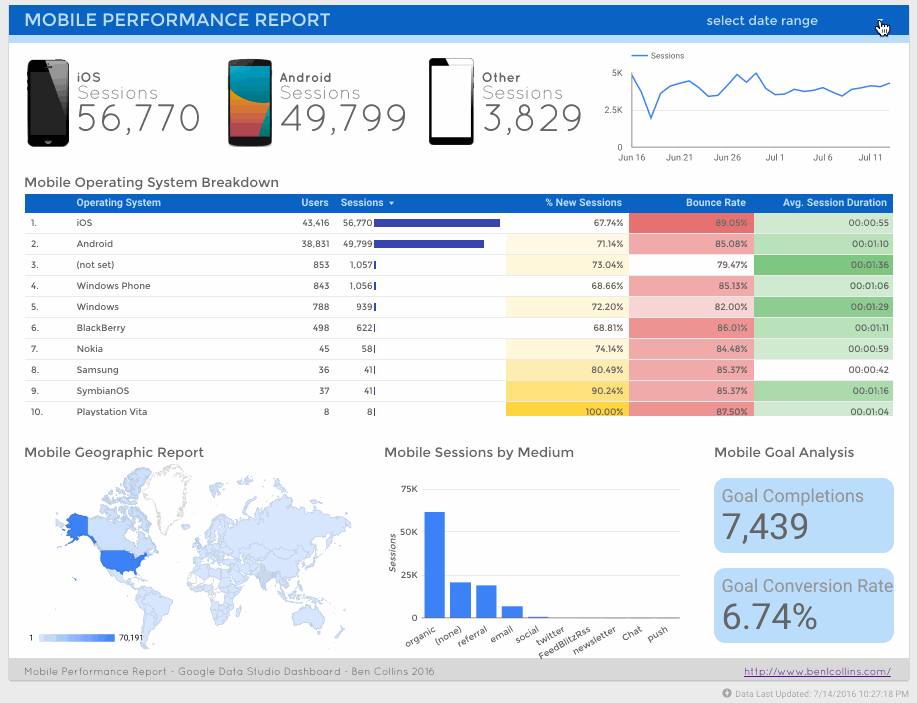Click the Goal Completions card
Viewport: 917px width, 703px height.
[803, 515]
